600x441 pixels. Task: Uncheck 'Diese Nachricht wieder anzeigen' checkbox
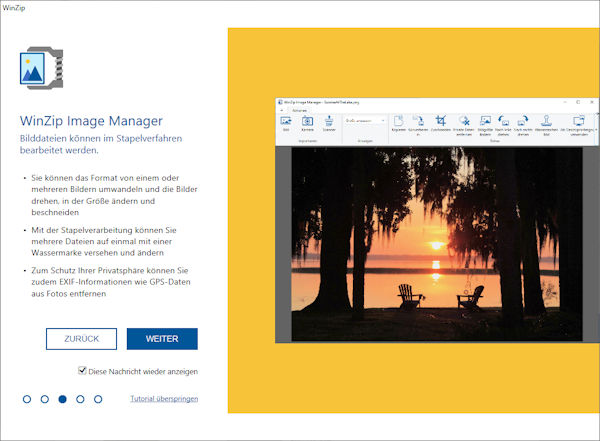pos(82,371)
